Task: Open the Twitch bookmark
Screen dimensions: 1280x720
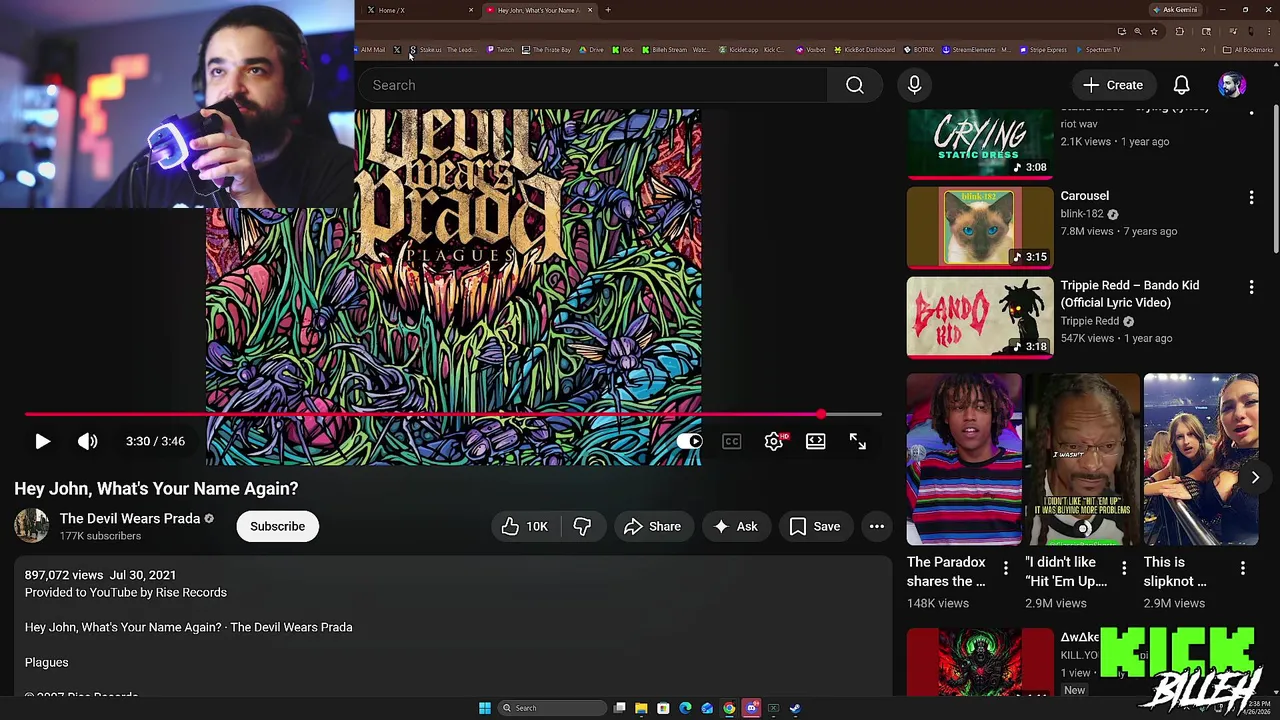Action: [501, 50]
